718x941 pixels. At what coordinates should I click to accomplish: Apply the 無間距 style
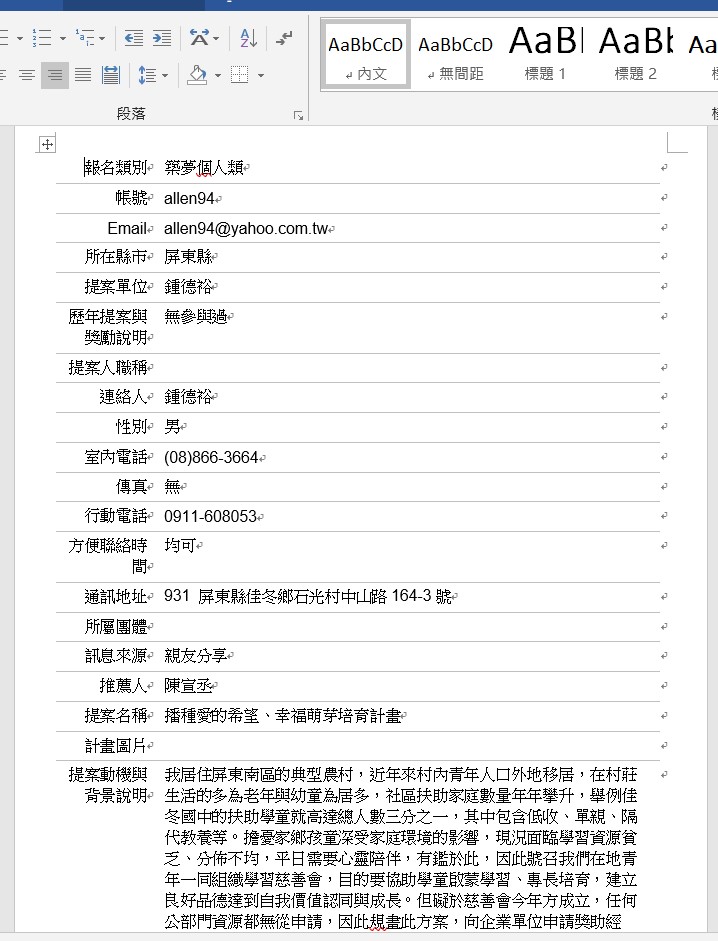tap(455, 54)
